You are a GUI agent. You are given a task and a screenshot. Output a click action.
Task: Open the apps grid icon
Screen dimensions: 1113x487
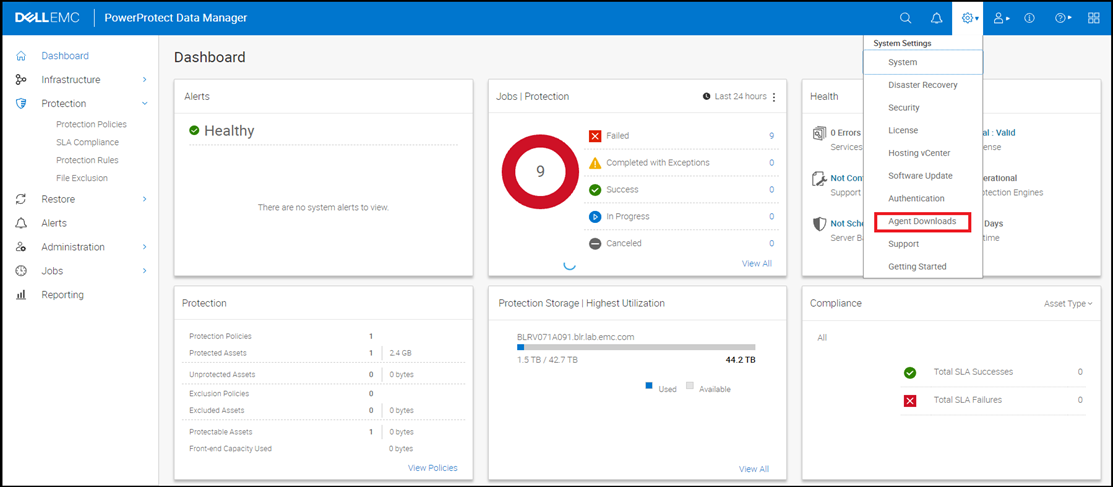[x=1094, y=18]
